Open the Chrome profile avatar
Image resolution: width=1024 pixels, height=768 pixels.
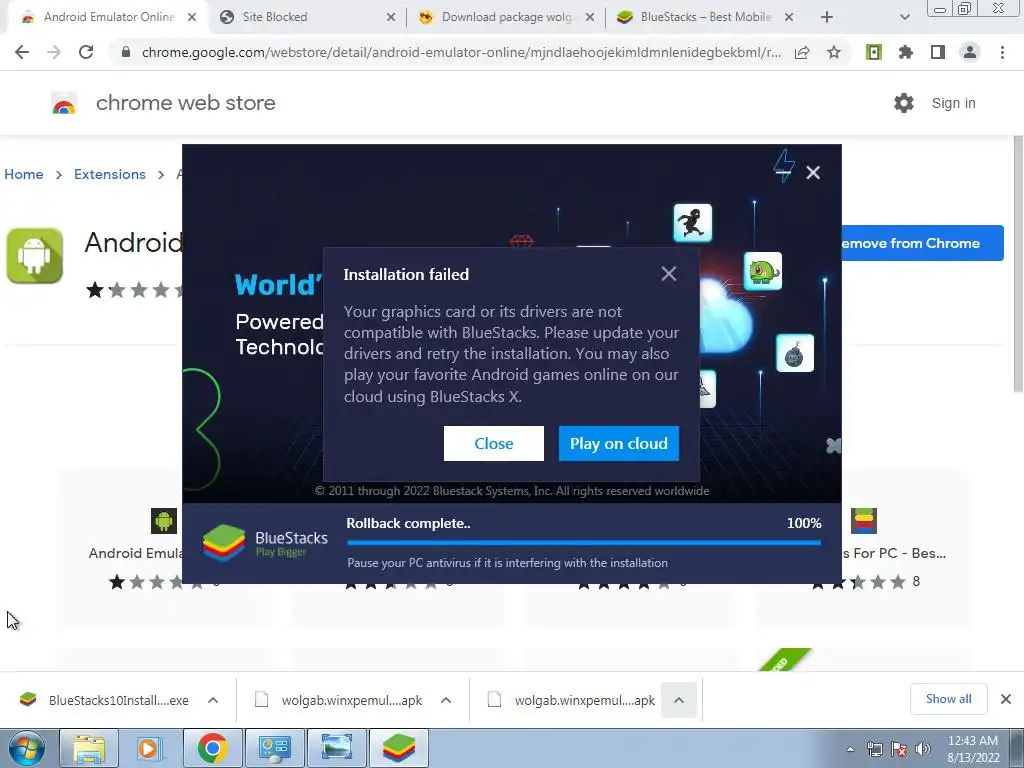pyautogui.click(x=970, y=52)
